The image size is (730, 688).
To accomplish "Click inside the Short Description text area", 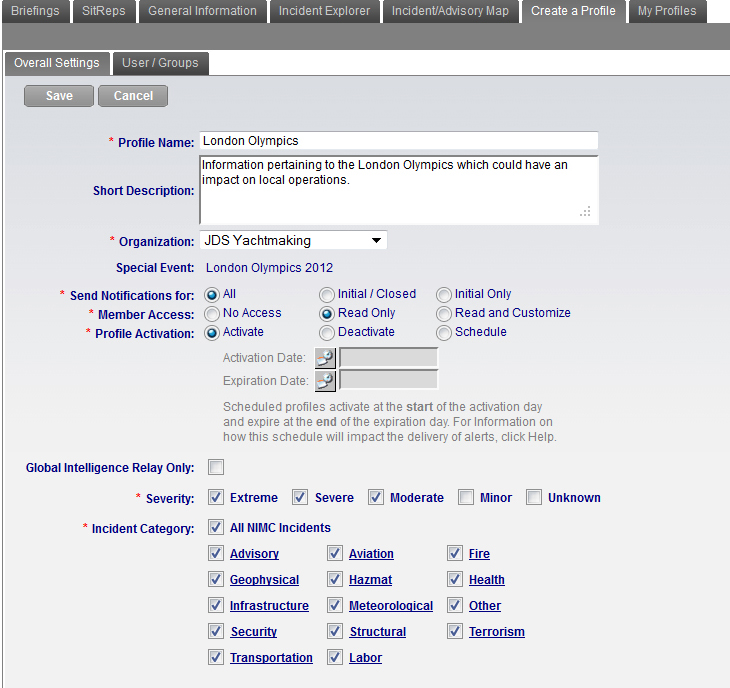I will [x=398, y=190].
